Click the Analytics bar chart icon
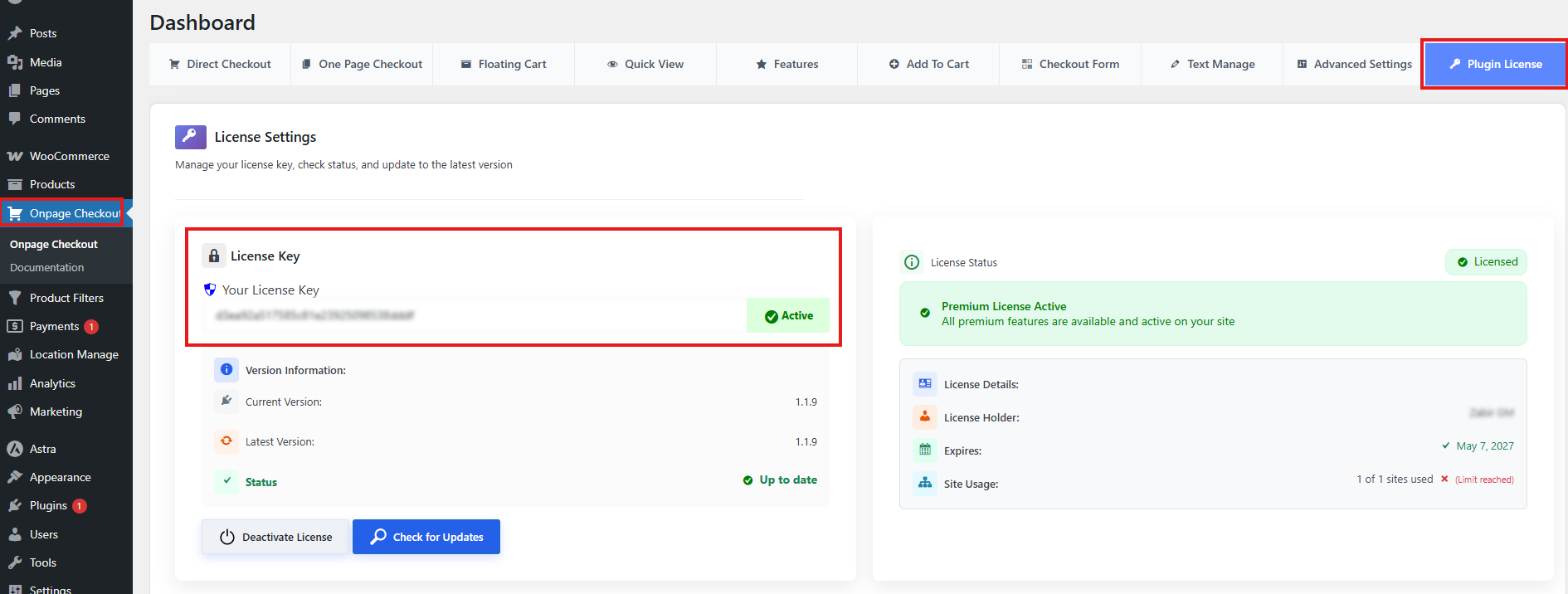1568x594 pixels. coord(15,383)
